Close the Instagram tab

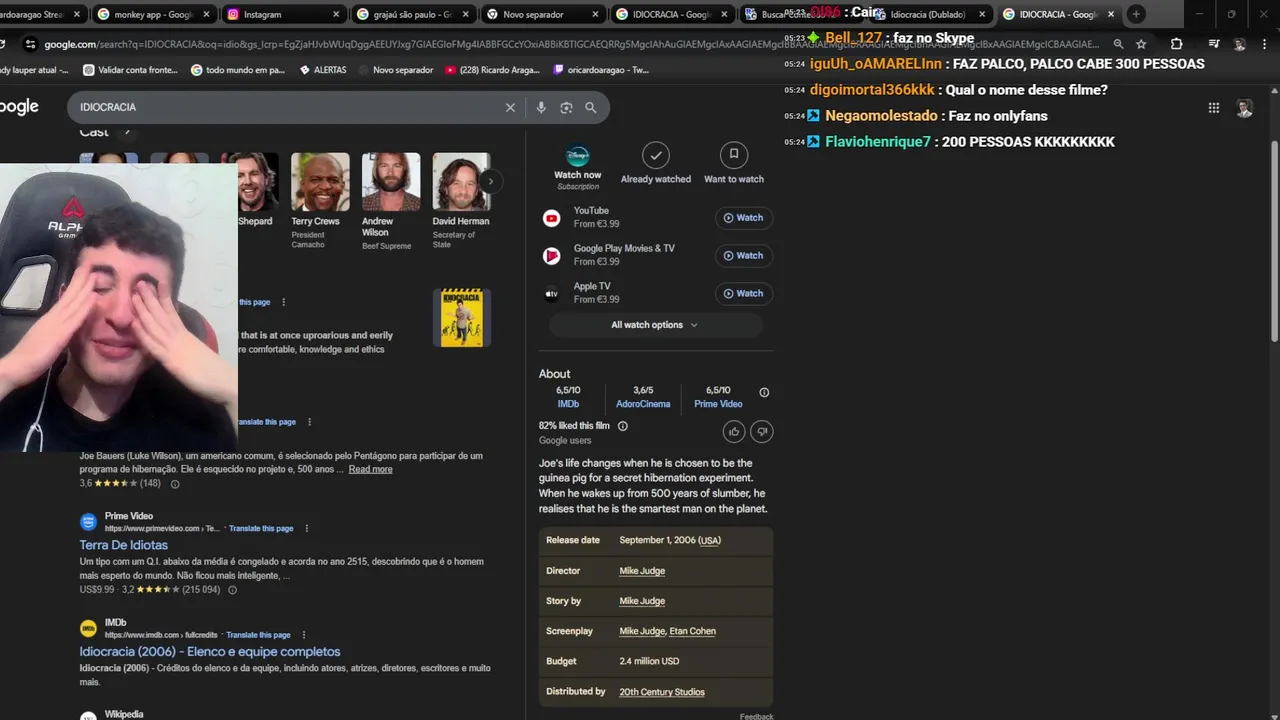pos(336,15)
